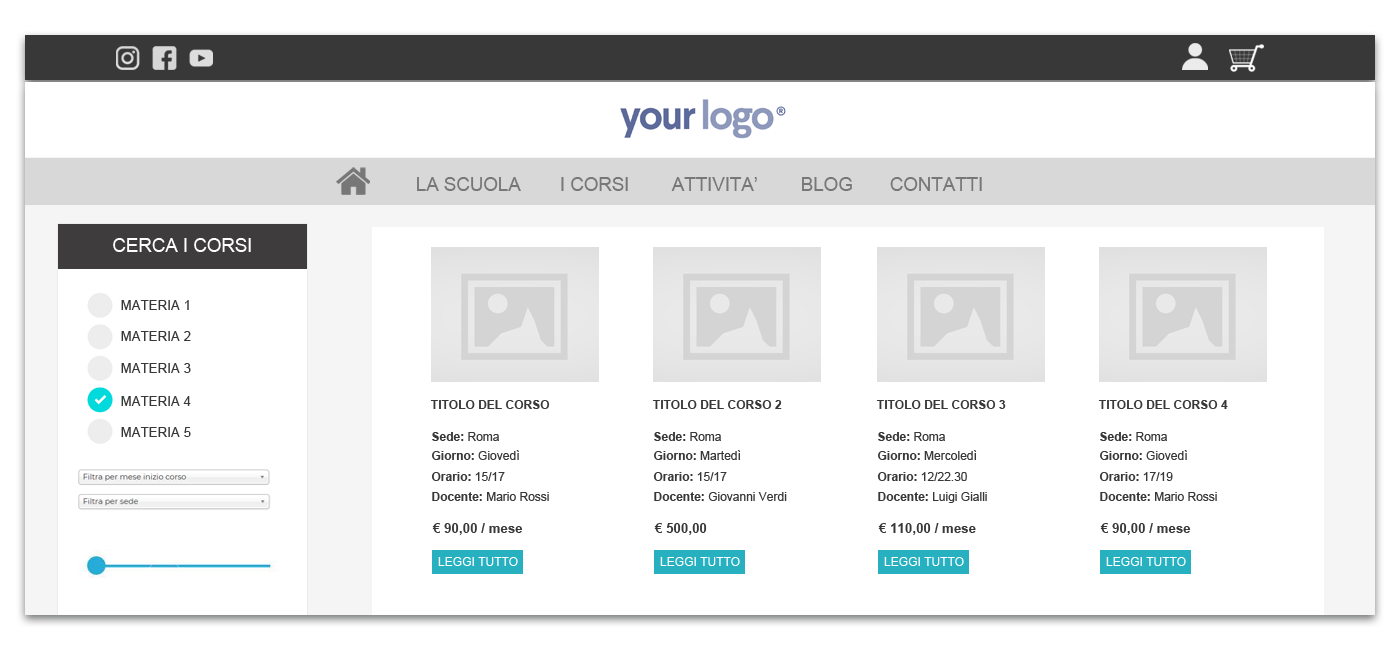Screen dimensions: 1400x650
Task: Click the 'TITOLO DEL CORSO 4' title
Action: (1163, 405)
